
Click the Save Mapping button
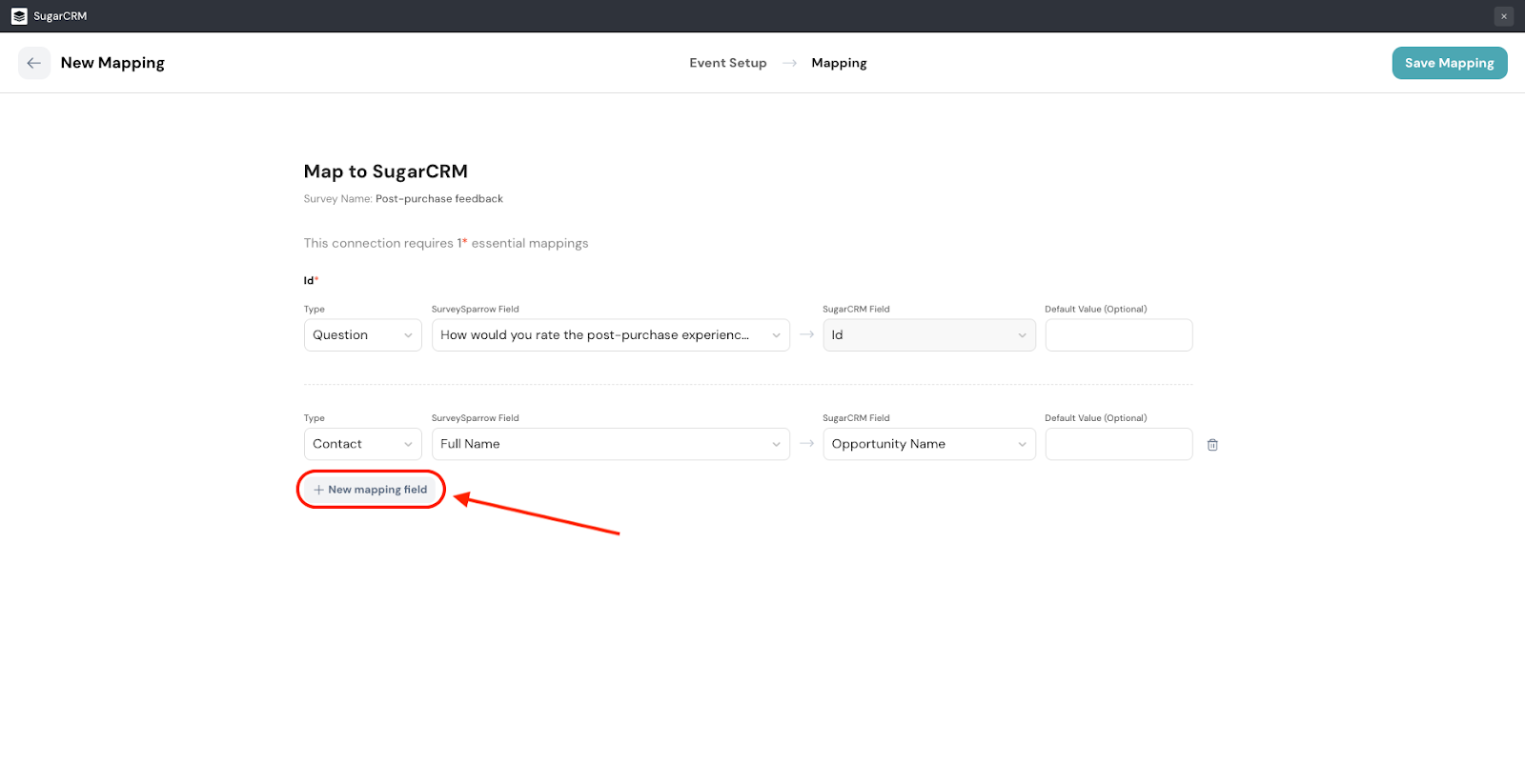click(x=1449, y=63)
